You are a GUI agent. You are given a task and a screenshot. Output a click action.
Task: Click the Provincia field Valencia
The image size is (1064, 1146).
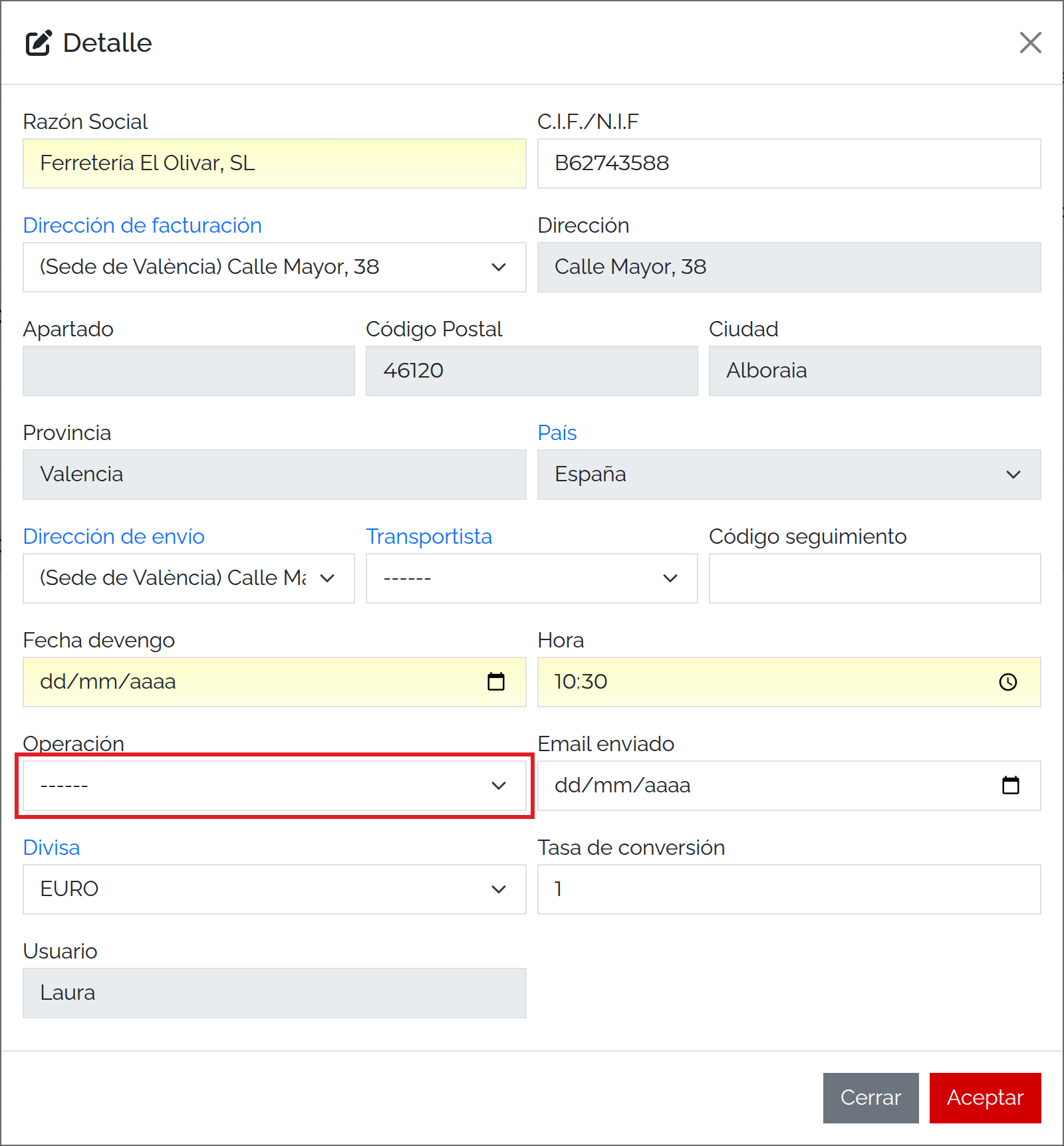click(x=275, y=475)
